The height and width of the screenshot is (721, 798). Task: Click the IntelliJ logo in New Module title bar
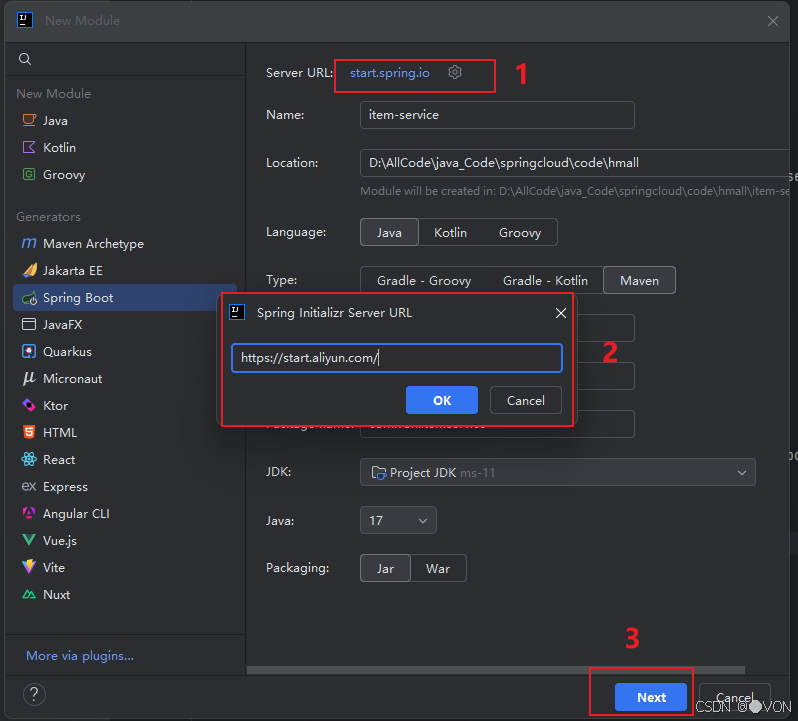coord(25,20)
